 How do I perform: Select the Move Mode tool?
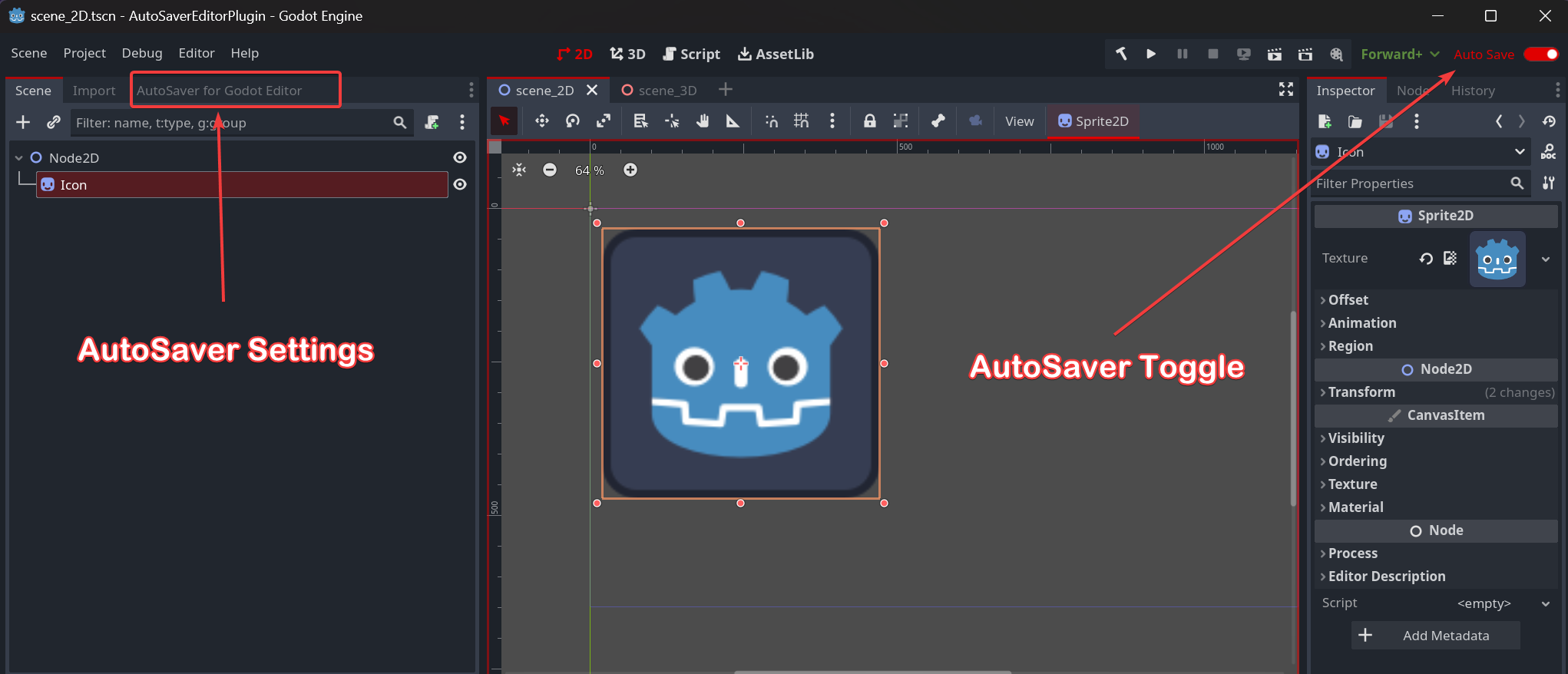coord(542,121)
